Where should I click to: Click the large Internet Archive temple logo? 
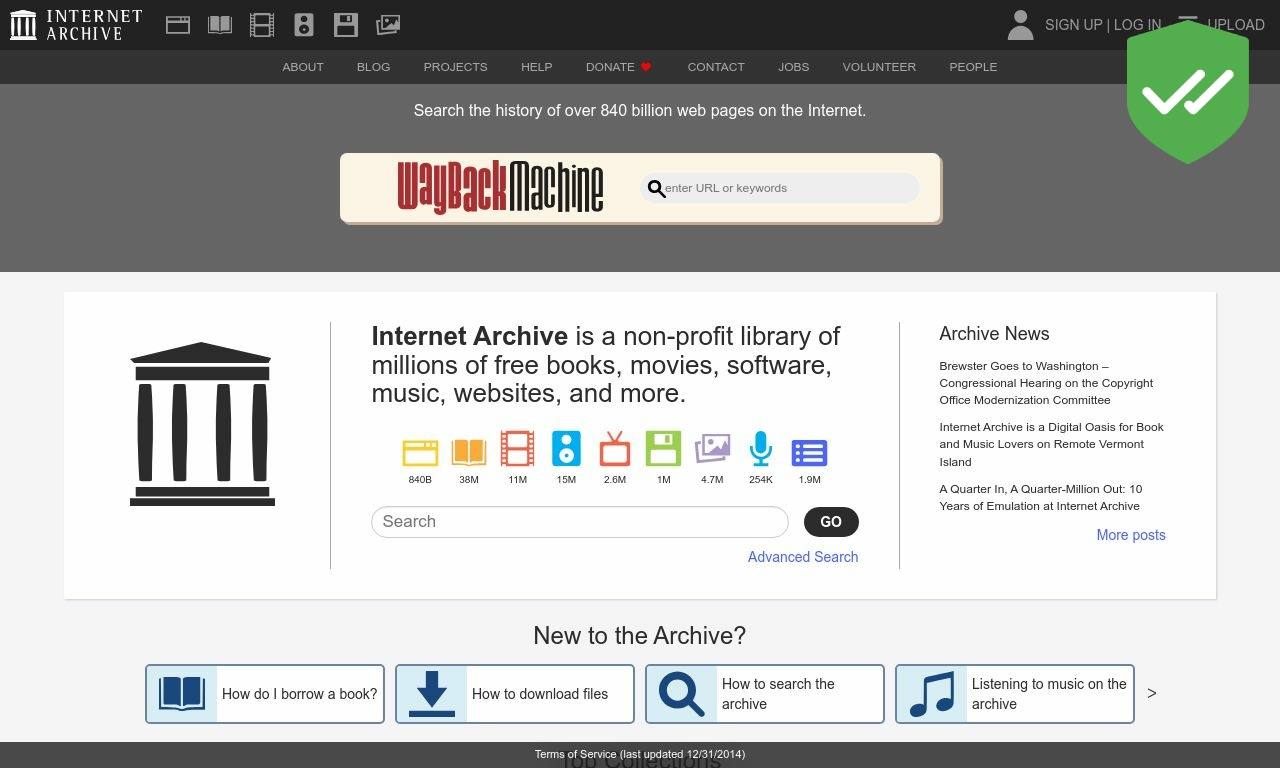click(202, 424)
